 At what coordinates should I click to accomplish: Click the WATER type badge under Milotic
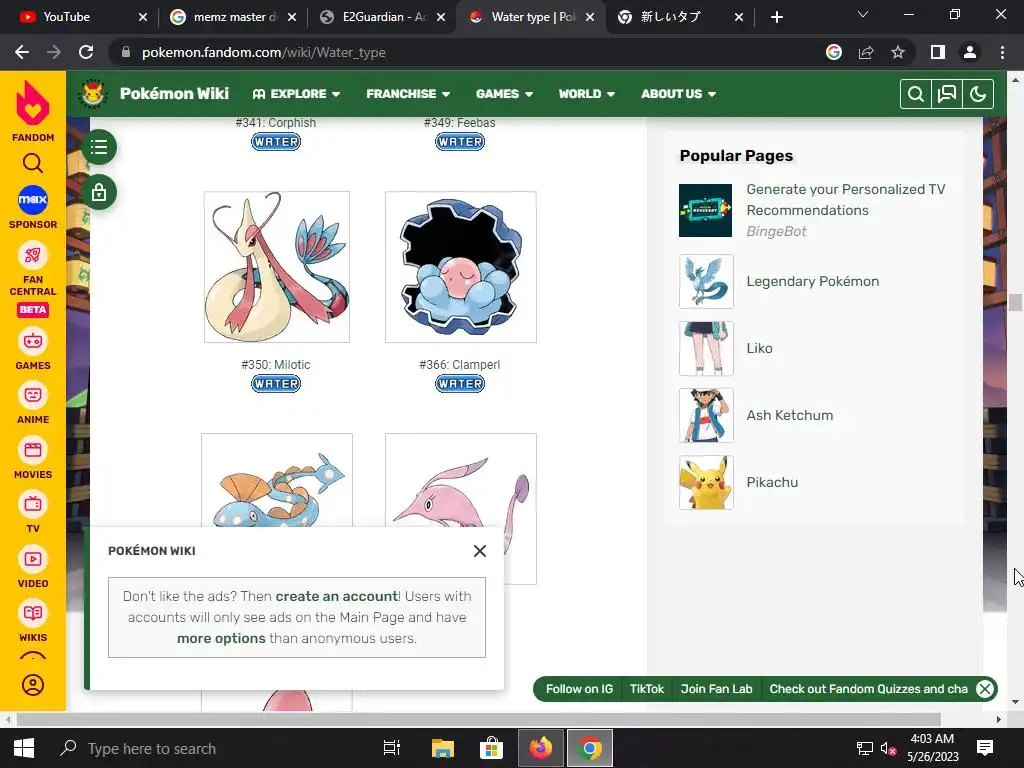point(276,384)
